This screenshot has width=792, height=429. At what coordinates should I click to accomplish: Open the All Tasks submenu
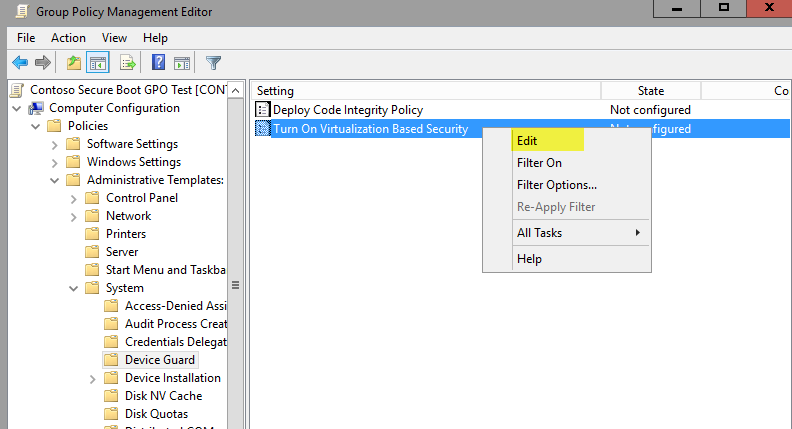[x=567, y=233]
